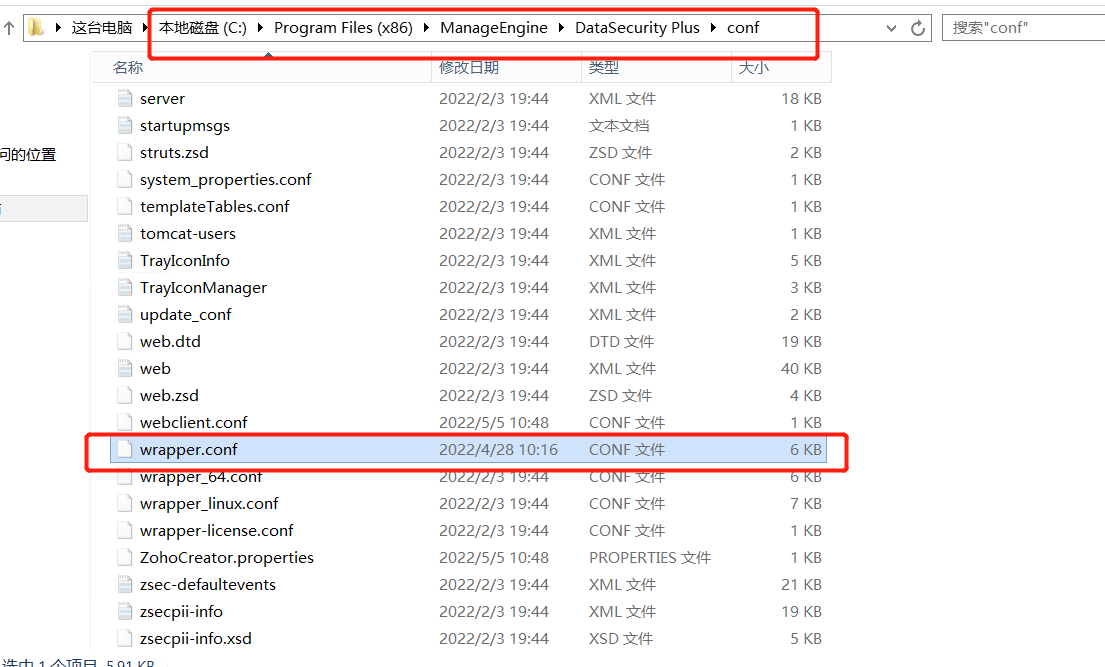Click the webclient.conf file icon

point(125,422)
